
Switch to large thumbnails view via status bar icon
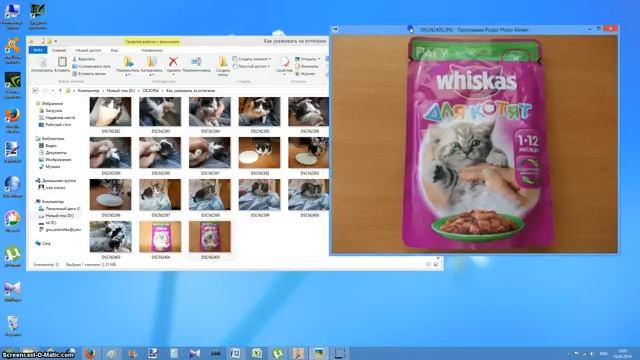(x=436, y=264)
